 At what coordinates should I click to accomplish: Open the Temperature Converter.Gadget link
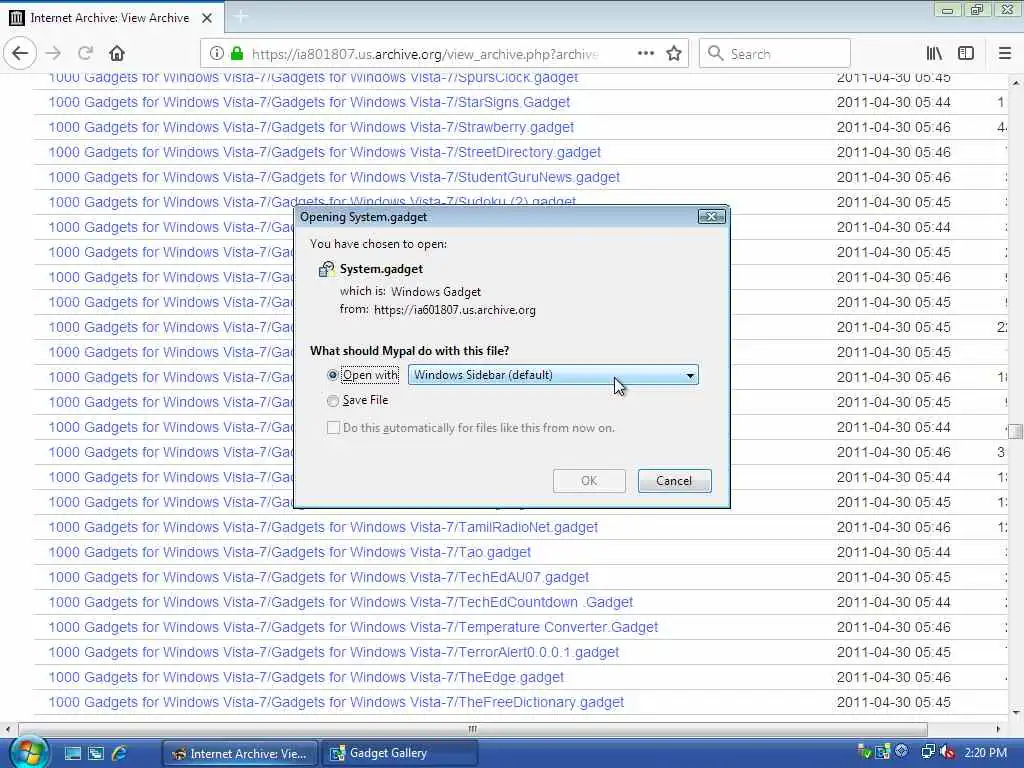[353, 627]
